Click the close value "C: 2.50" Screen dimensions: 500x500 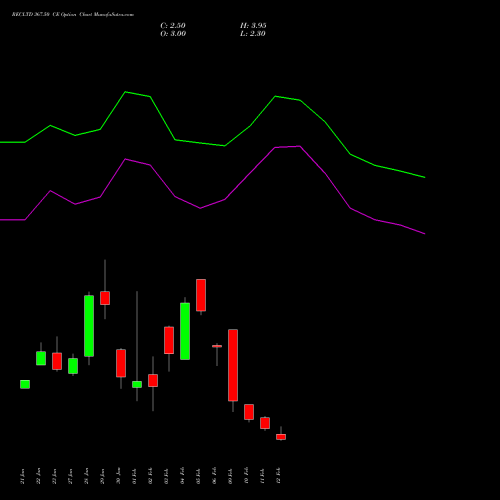point(173,26)
